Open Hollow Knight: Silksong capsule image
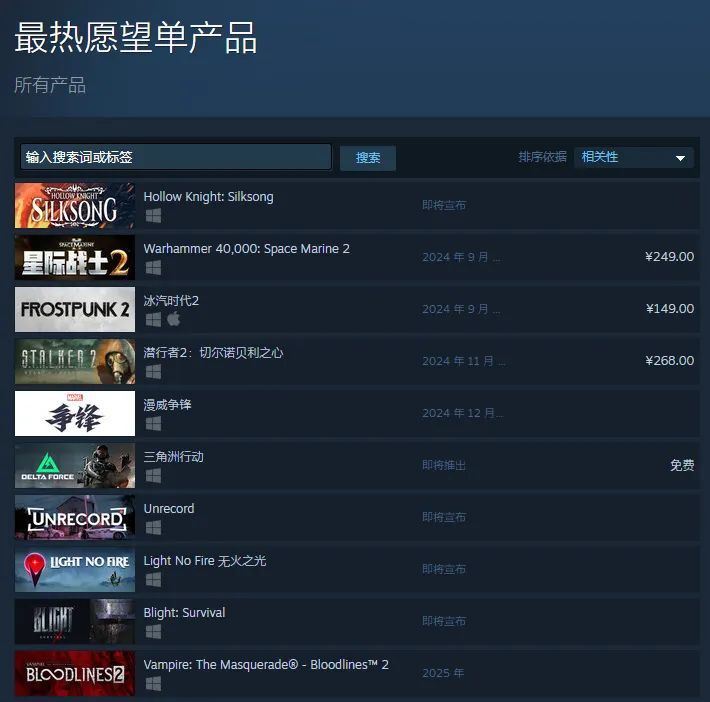The height and width of the screenshot is (702, 710). point(75,206)
